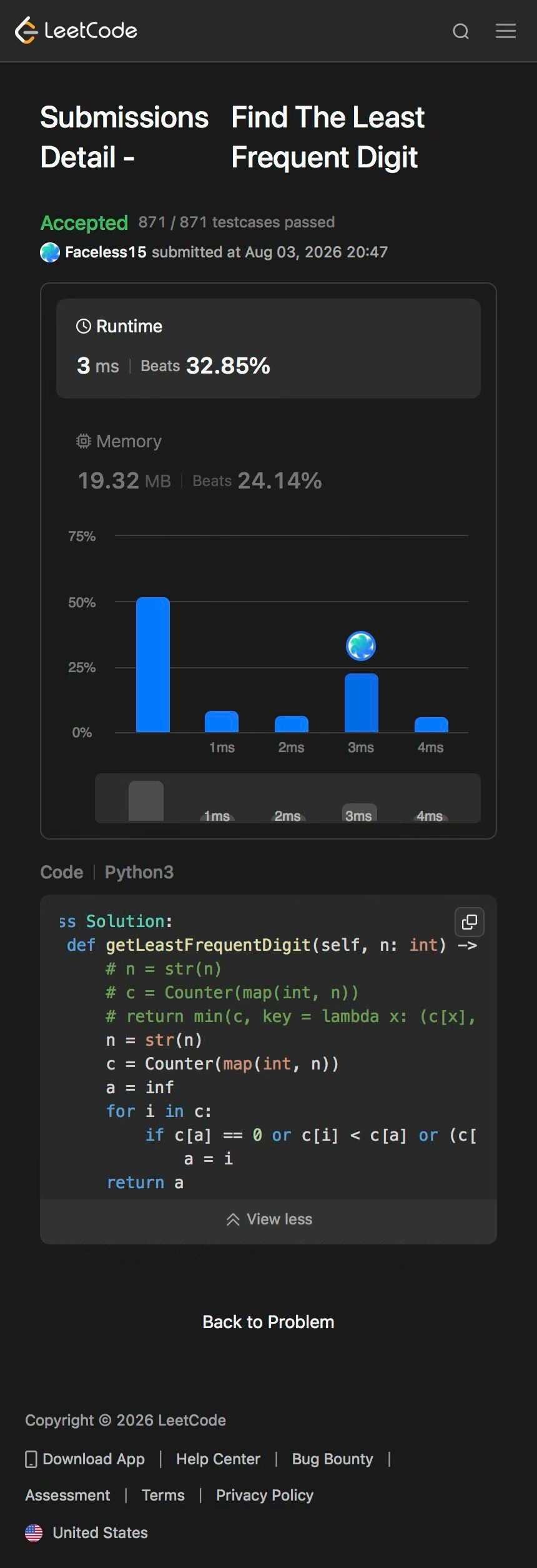Screen dimensions: 537x1568
Task: Open the Faceless15 profile link
Action: 106,252
